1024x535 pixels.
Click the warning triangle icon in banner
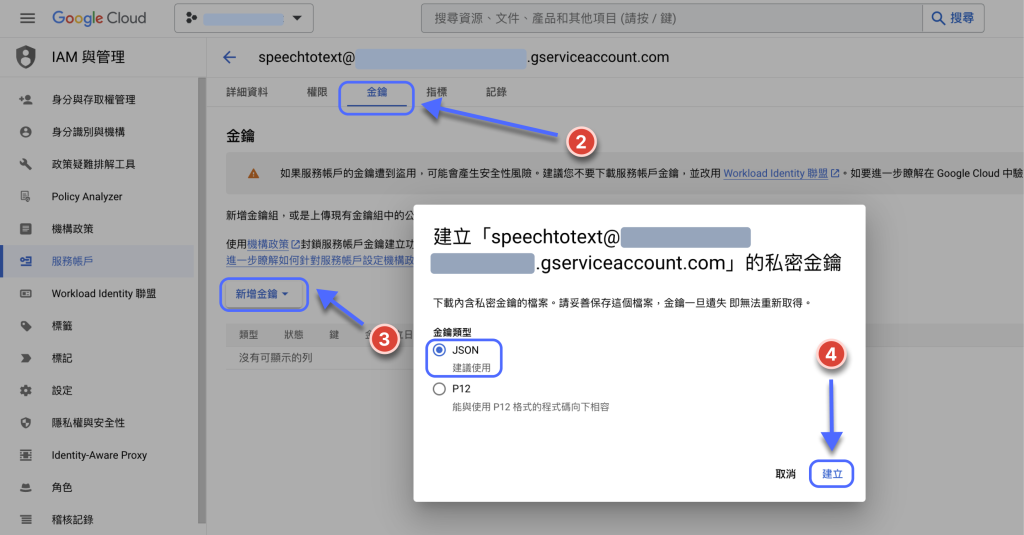point(253,174)
